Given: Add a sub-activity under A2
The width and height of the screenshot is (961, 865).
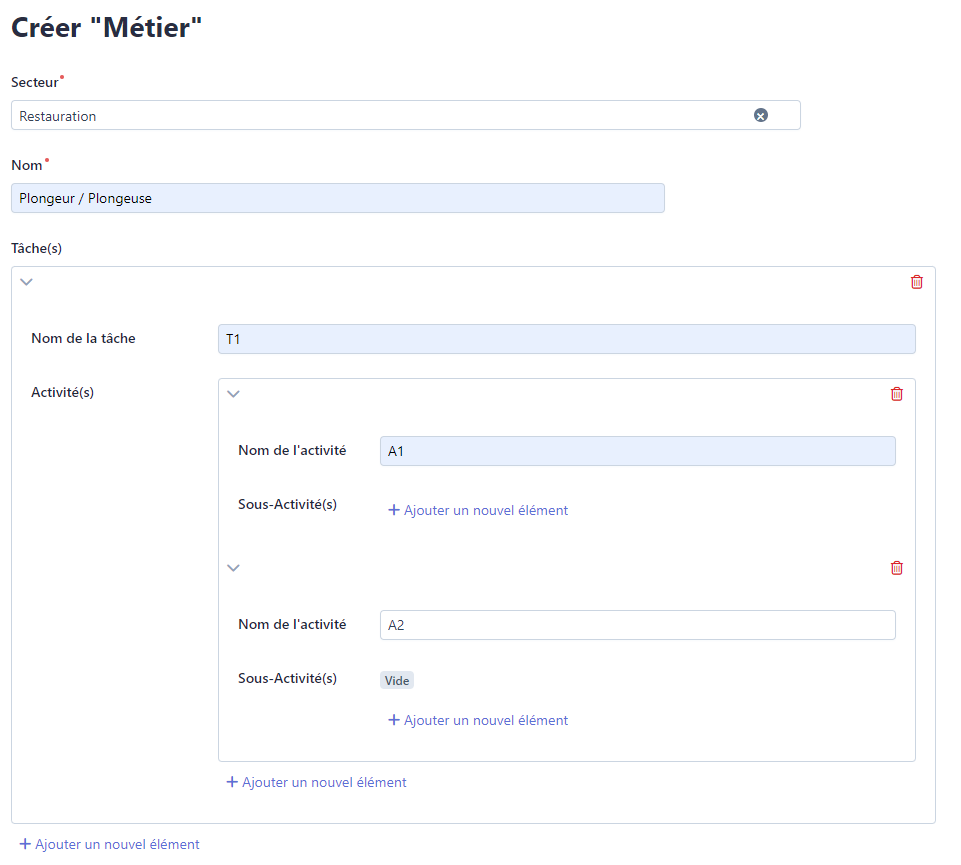Looking at the screenshot, I should click(x=478, y=720).
